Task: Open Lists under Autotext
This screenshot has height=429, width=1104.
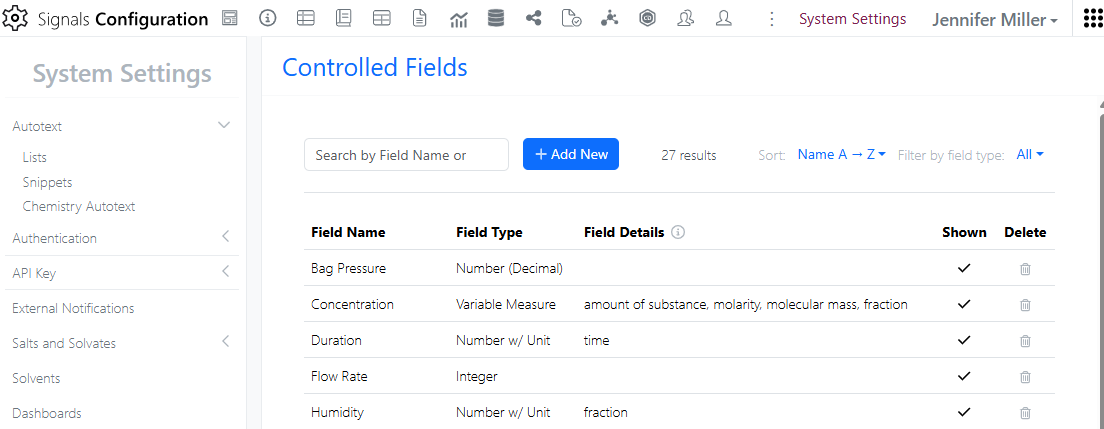Action: [34, 158]
